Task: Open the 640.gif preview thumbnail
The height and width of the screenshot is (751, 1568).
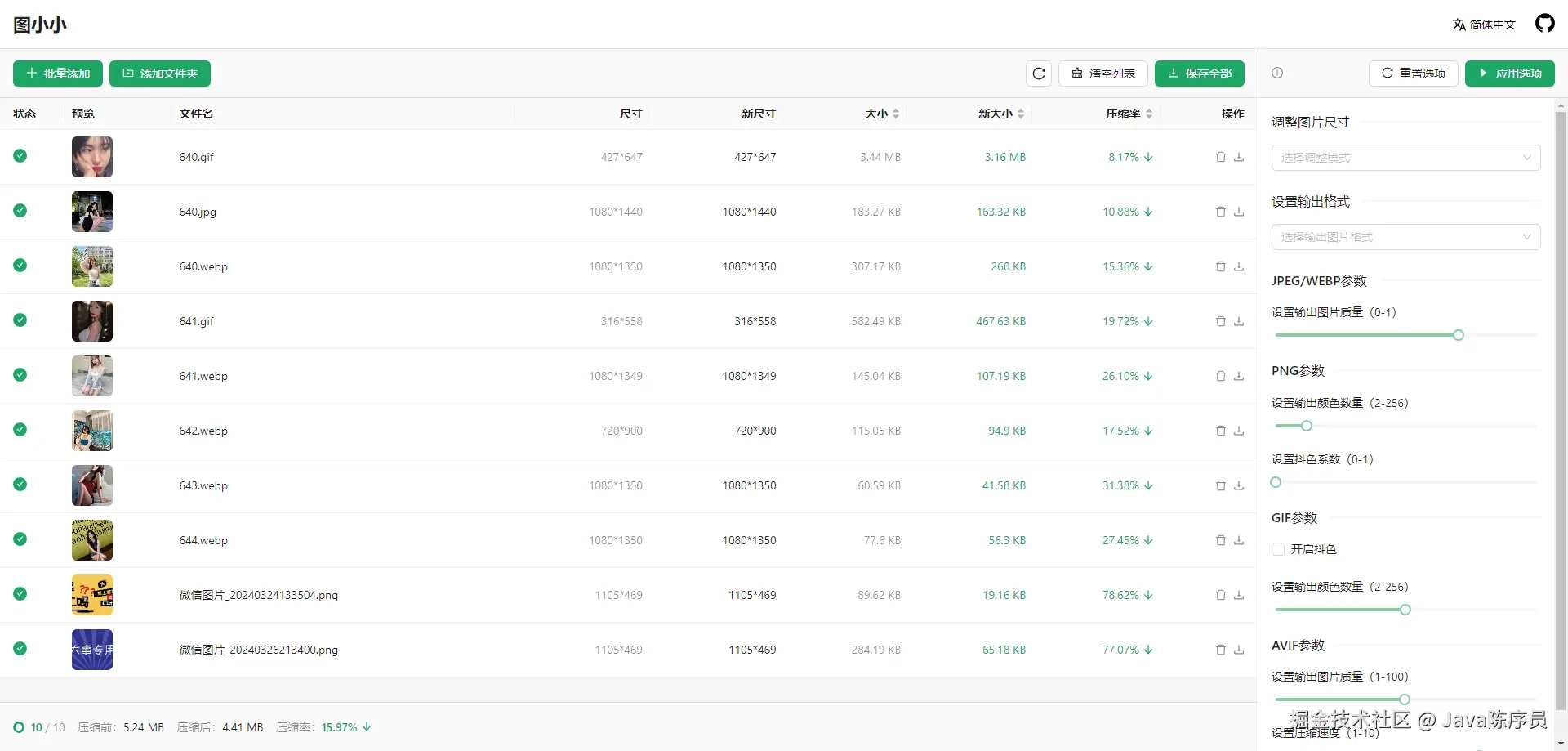Action: [92, 157]
